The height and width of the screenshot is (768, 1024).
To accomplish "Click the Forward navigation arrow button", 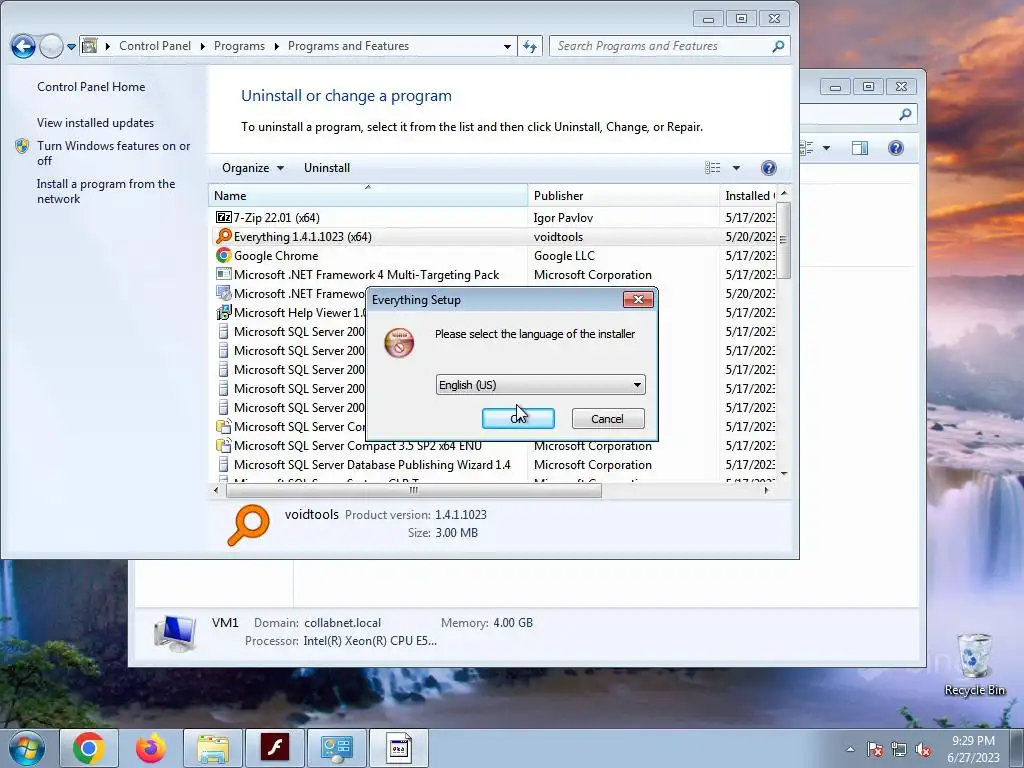I will [x=51, y=46].
